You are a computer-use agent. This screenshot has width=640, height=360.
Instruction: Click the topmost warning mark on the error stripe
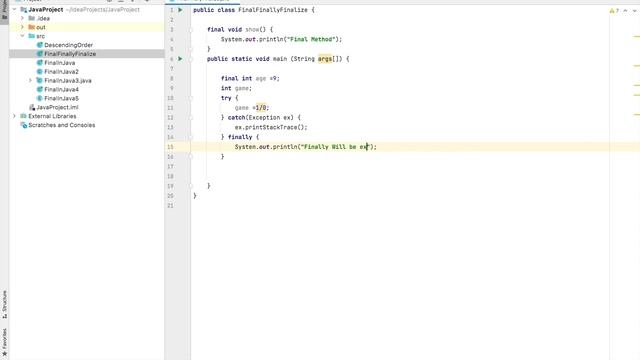pos(636,37)
